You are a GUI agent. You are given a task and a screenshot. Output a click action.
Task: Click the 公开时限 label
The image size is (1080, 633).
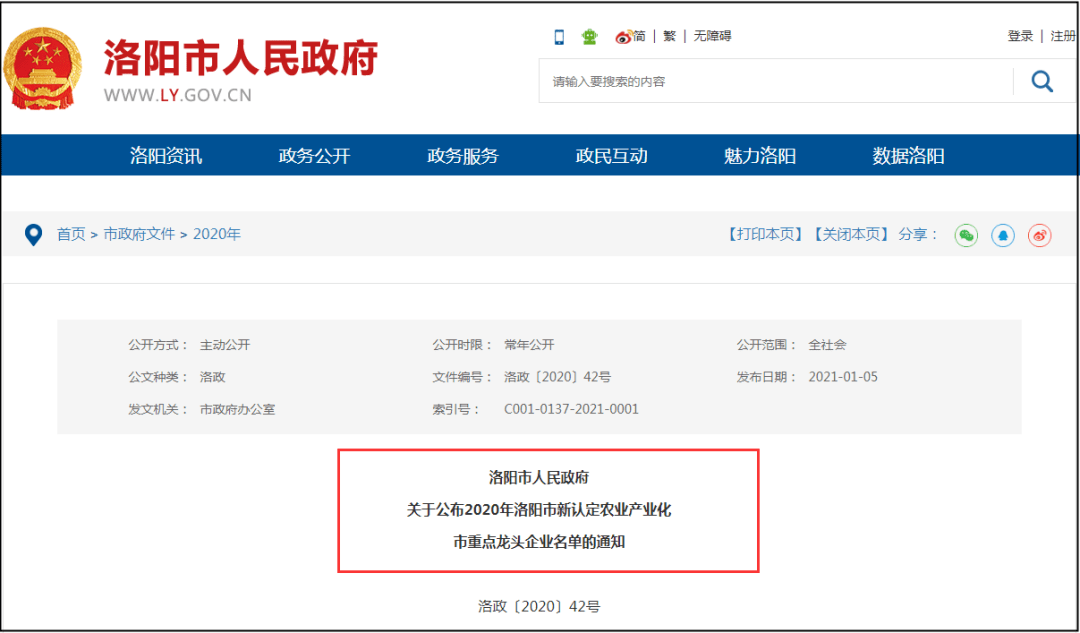point(462,344)
